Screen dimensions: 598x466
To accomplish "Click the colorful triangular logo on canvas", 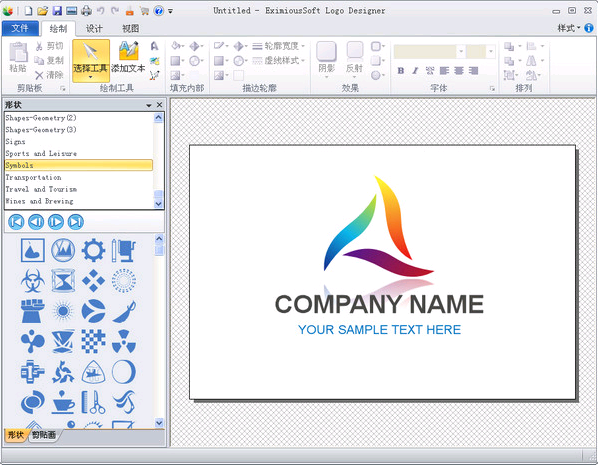I will click(x=378, y=227).
